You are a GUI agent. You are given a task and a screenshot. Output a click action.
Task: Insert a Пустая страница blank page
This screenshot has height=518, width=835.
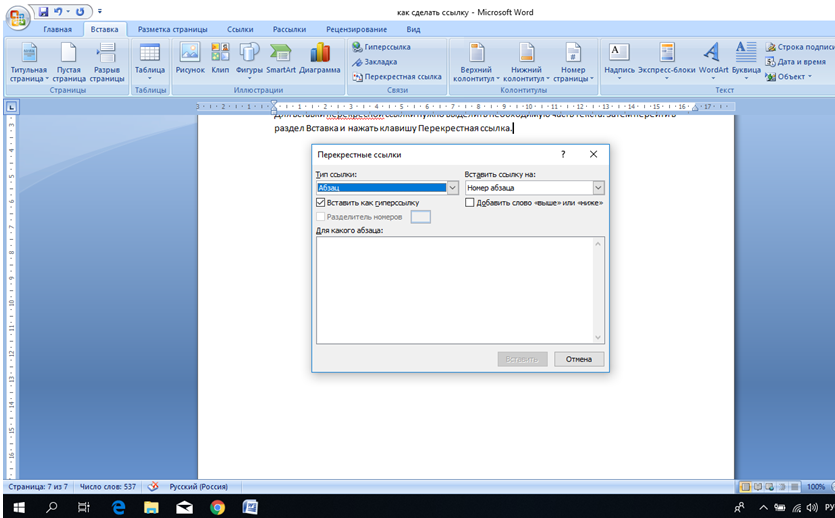pos(69,62)
